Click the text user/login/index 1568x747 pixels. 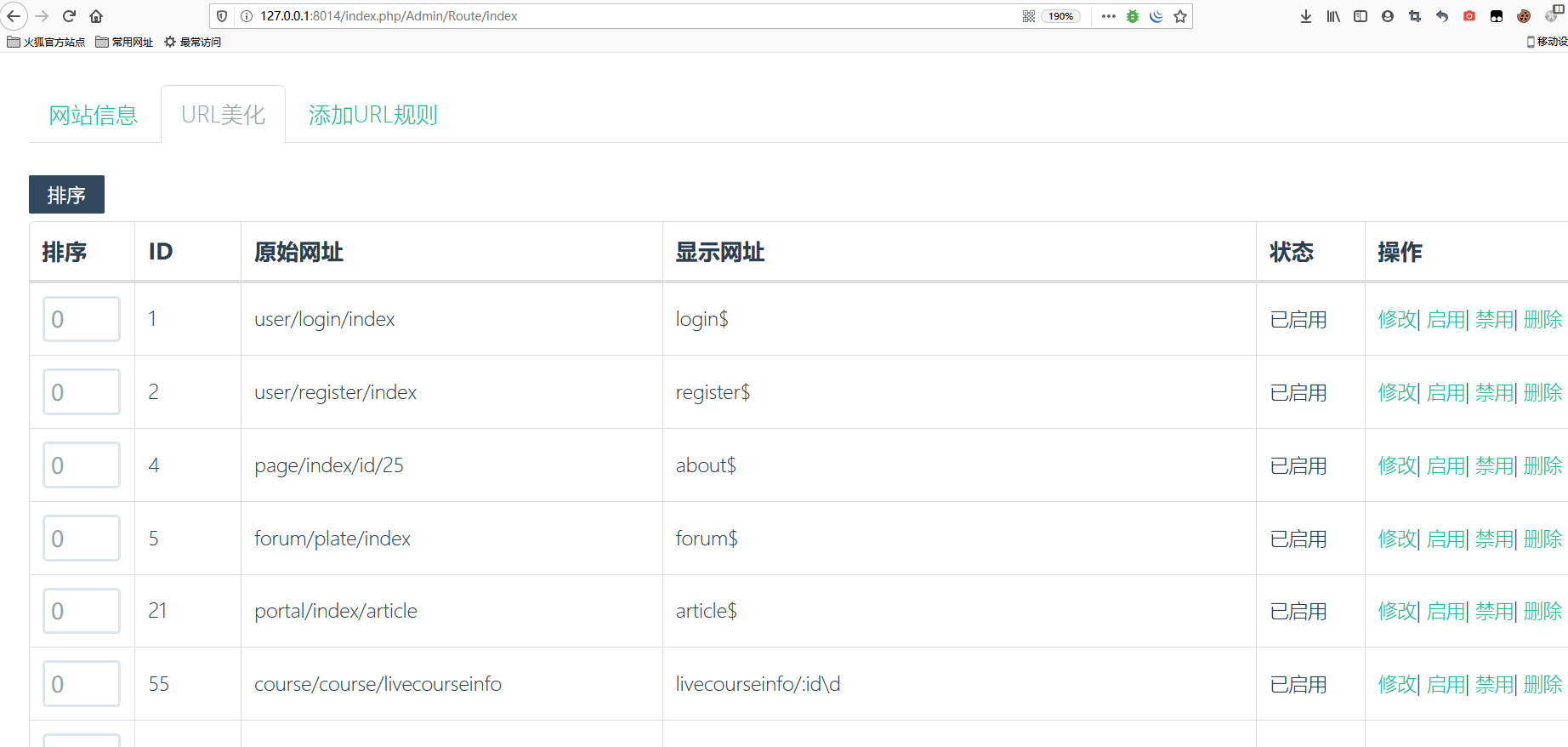(325, 319)
